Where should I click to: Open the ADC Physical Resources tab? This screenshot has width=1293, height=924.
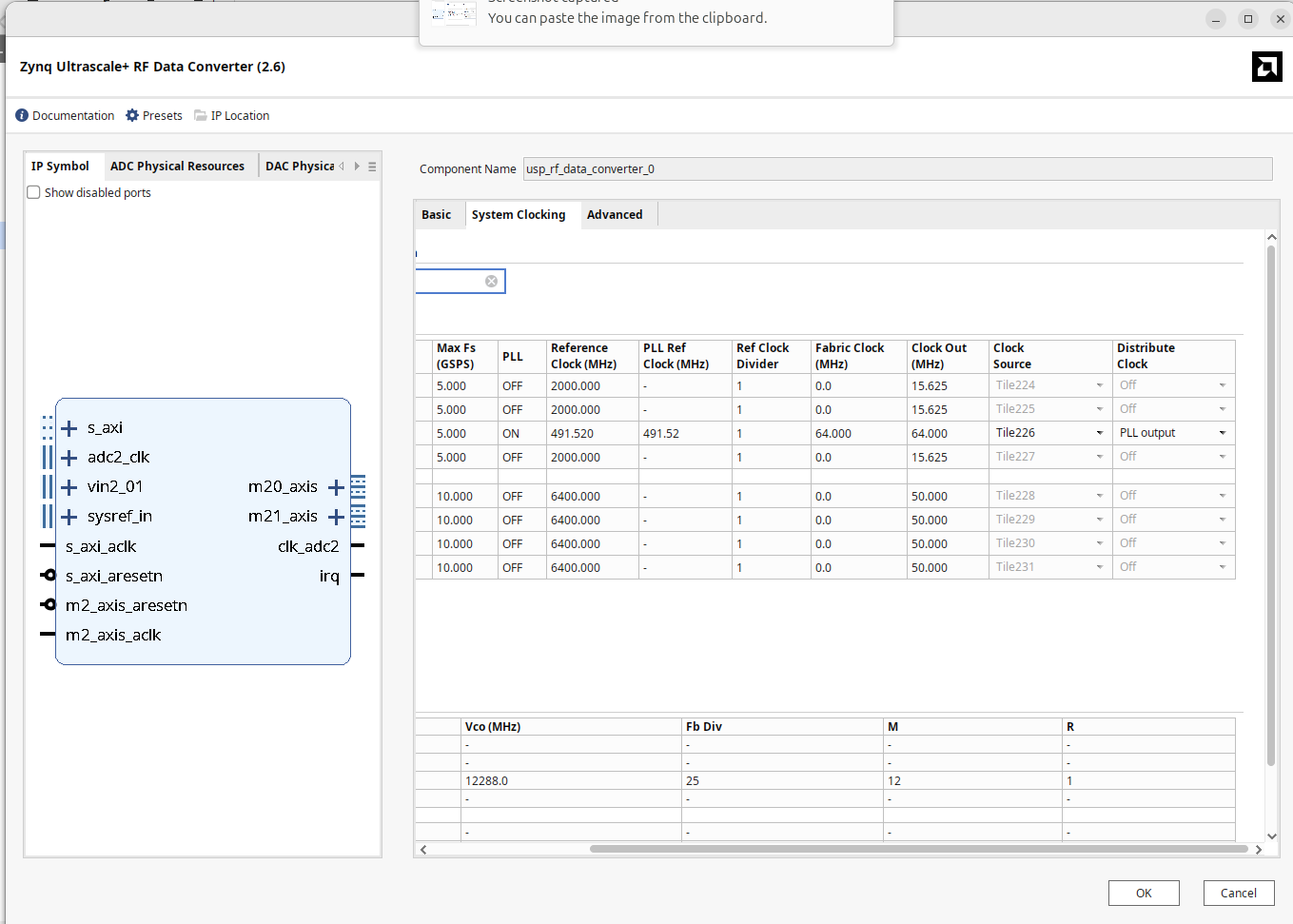click(177, 165)
